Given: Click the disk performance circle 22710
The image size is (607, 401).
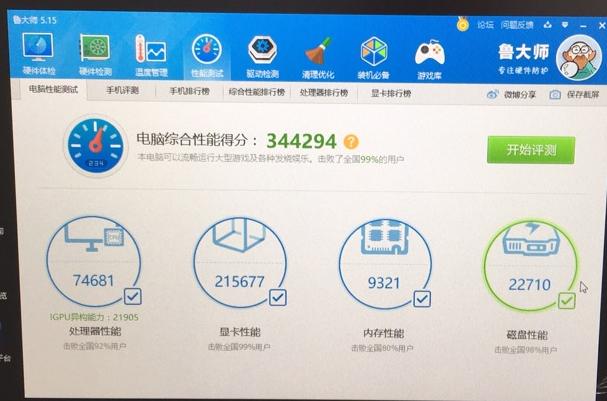Looking at the screenshot, I should click(530, 266).
